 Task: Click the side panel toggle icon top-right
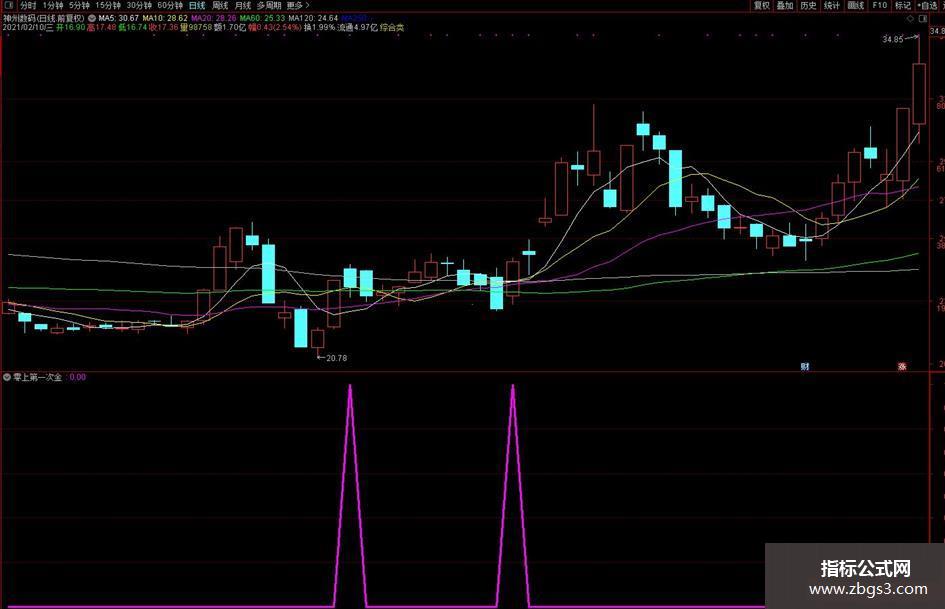[922, 19]
